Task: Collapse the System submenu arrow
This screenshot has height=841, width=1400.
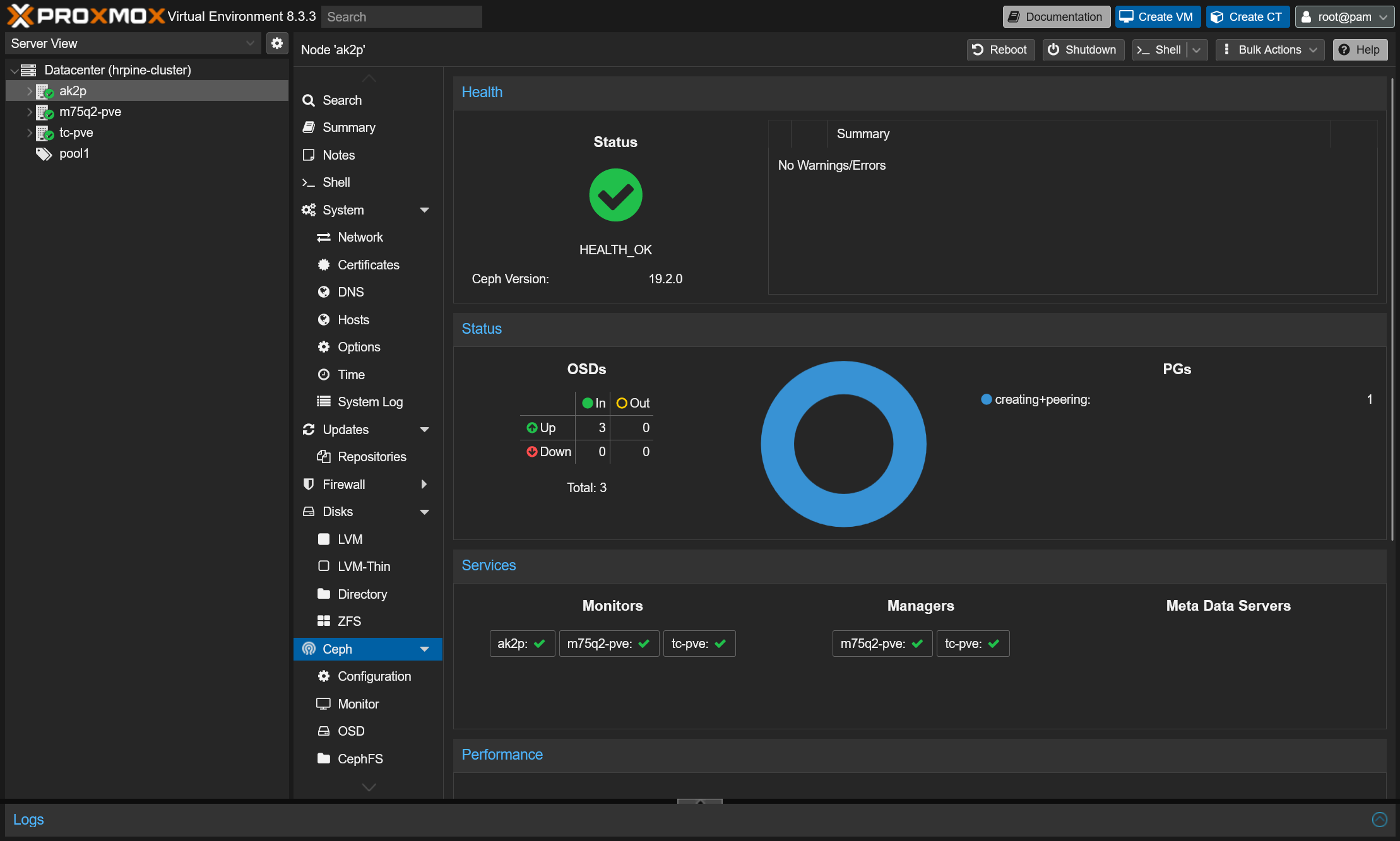Action: pos(425,210)
